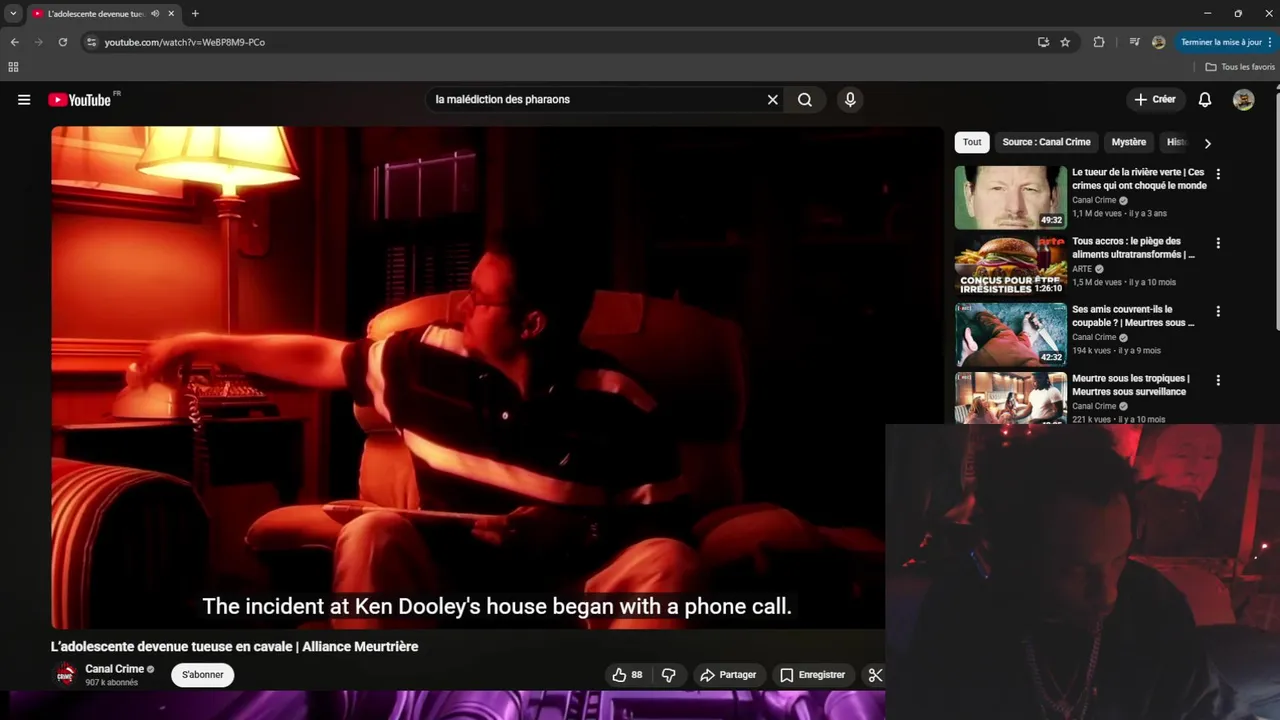Open the YouTube account avatar menu
The image size is (1280, 720).
1243,100
